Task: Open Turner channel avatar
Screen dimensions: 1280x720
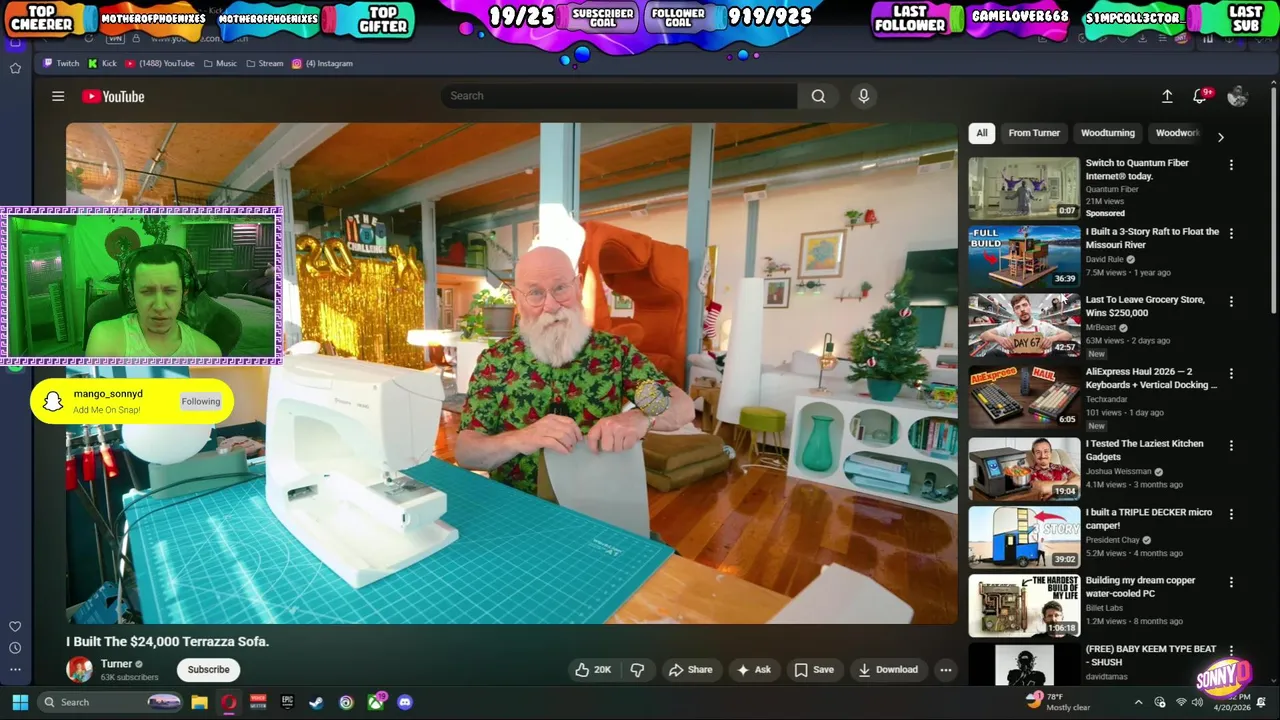Action: click(79, 669)
